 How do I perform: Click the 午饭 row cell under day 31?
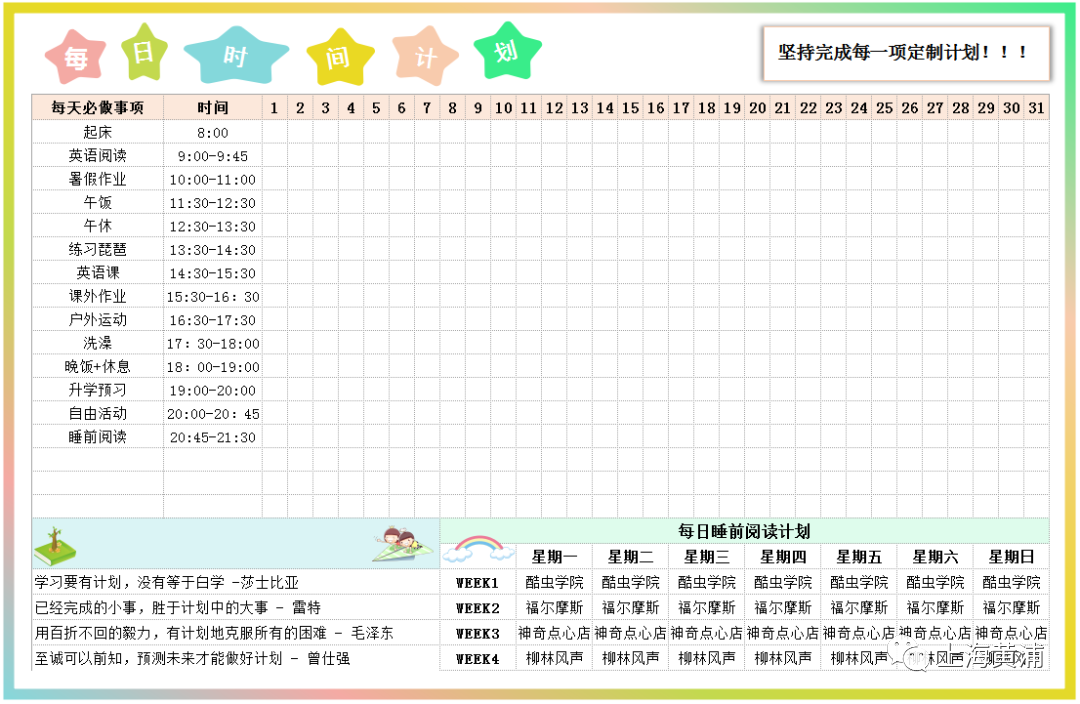pyautogui.click(x=1037, y=203)
